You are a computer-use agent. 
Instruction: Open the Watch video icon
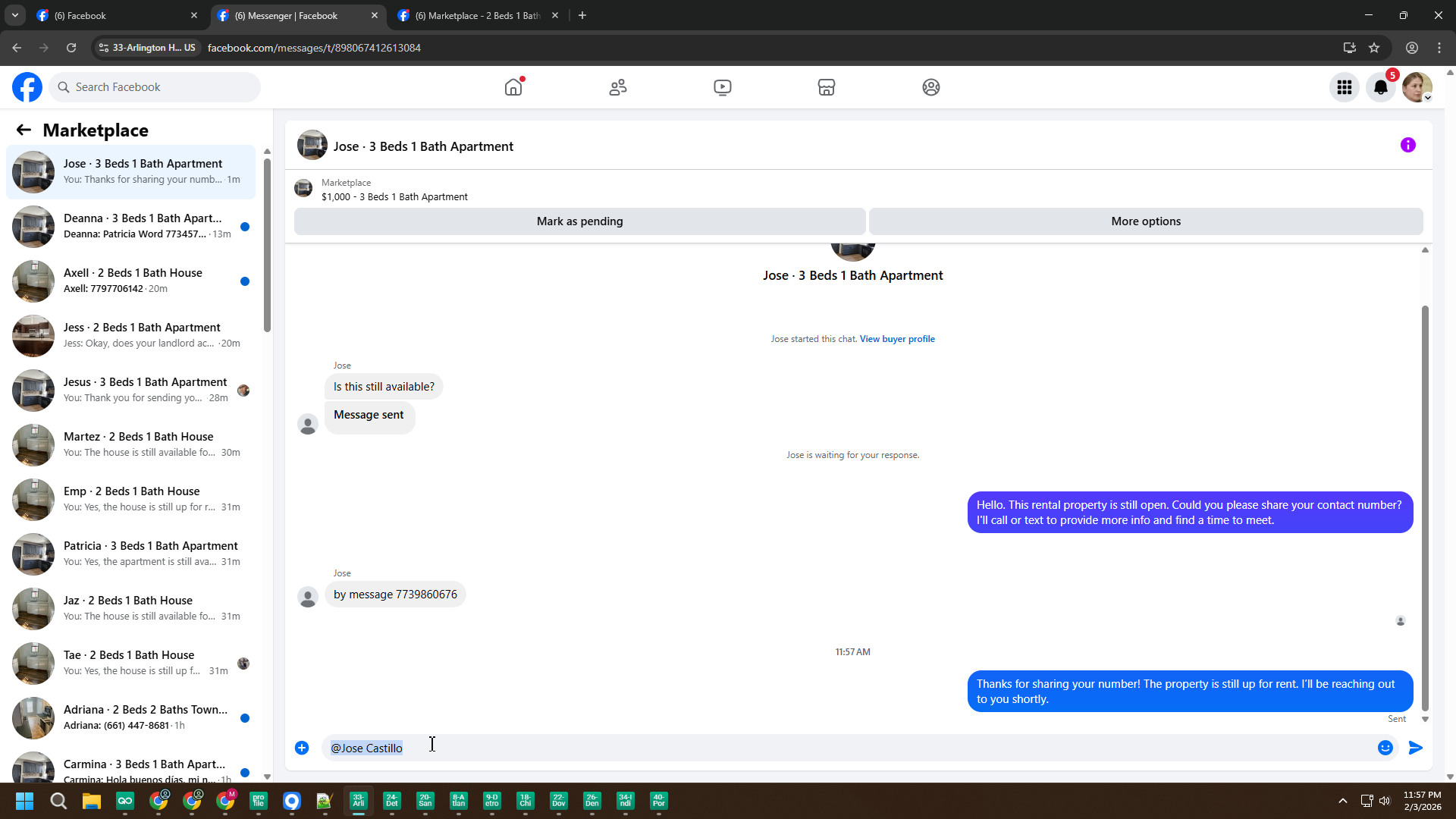pyautogui.click(x=723, y=87)
